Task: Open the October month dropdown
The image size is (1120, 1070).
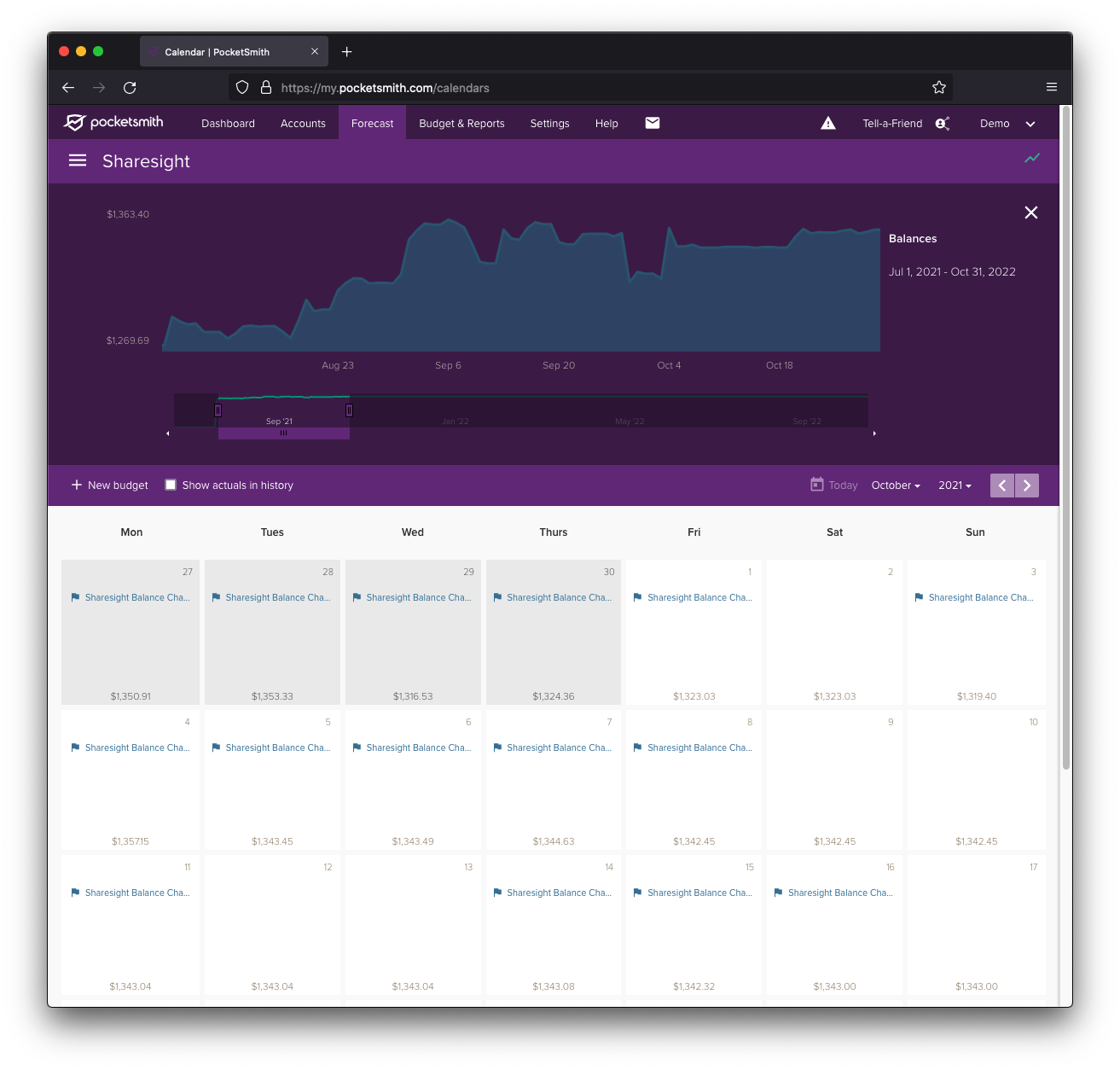Action: coord(895,485)
